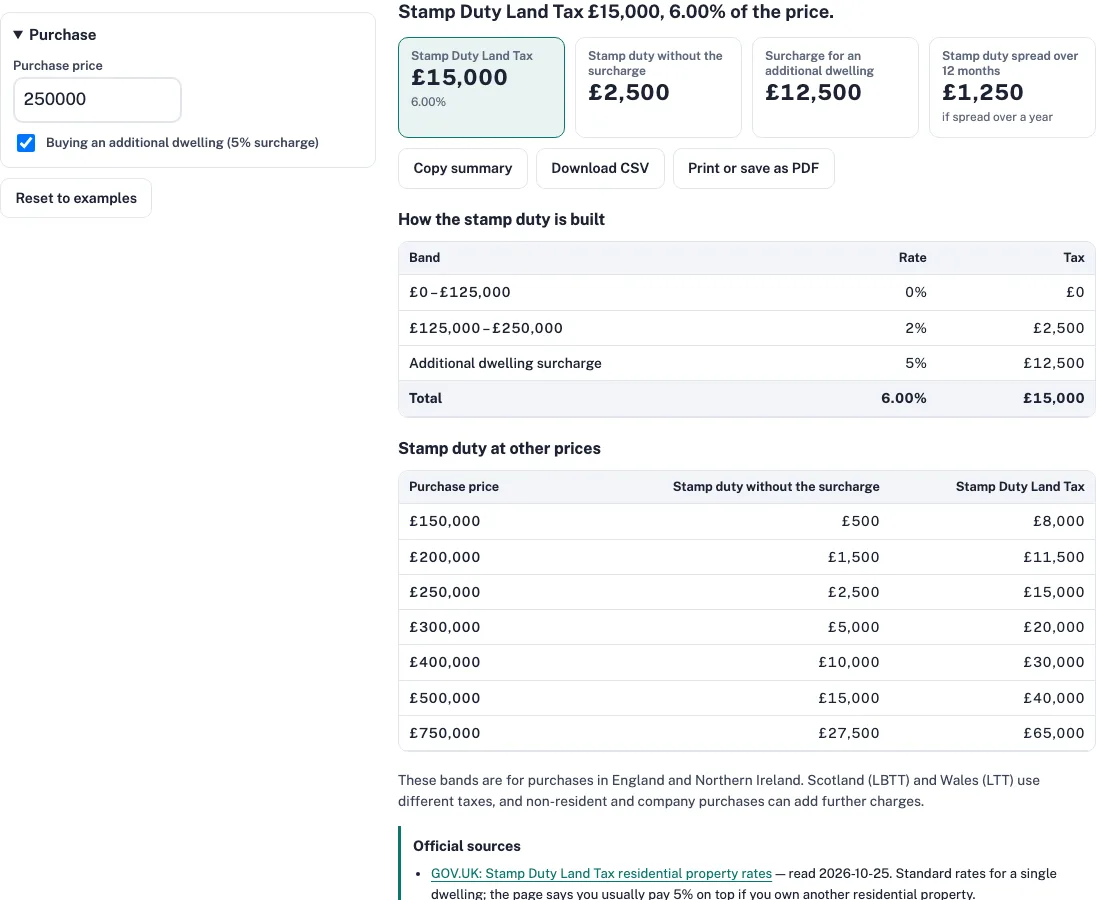Click the £11,500 stamp duty cell

pos(1053,558)
